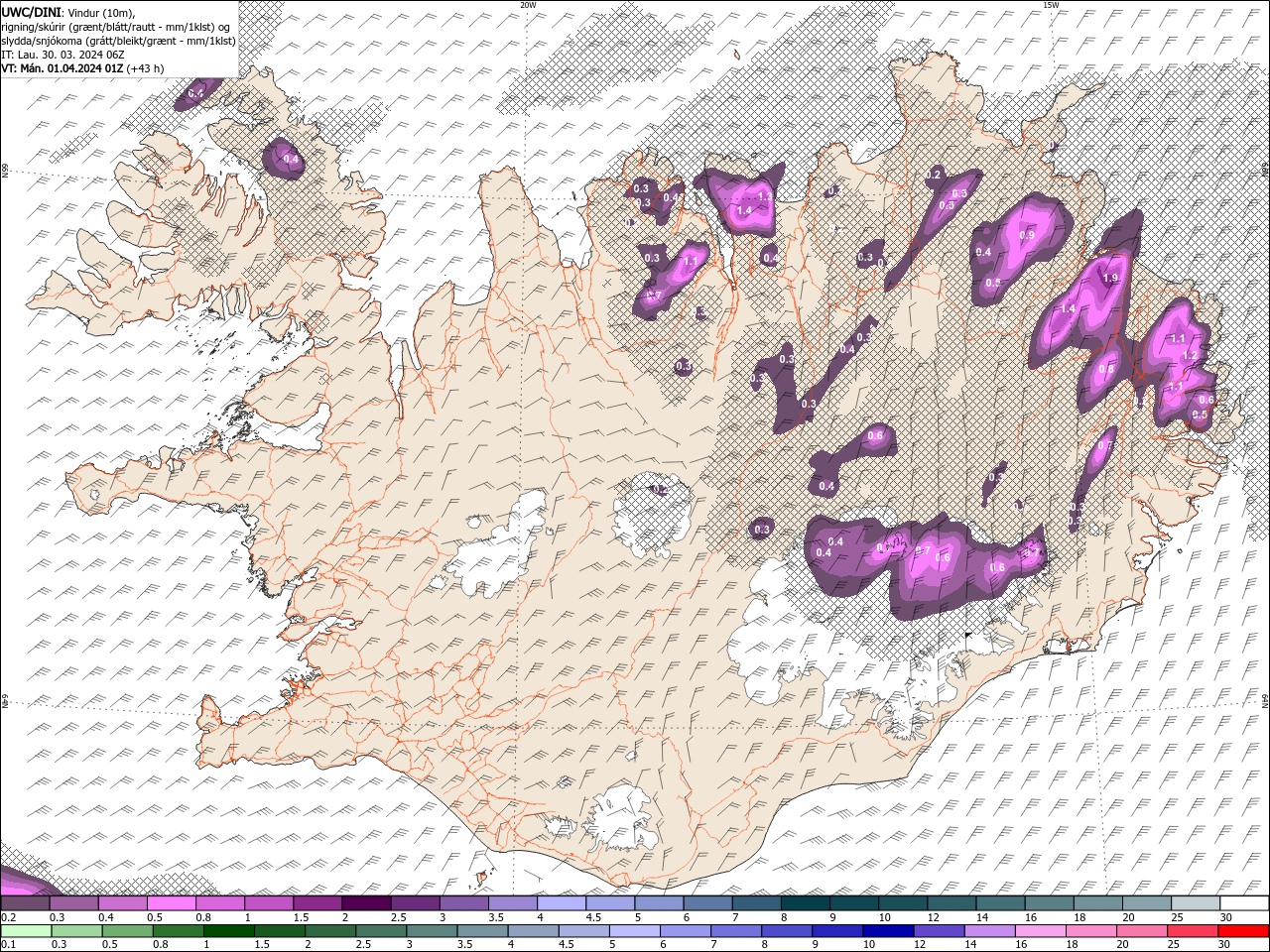Select the snow legend swatch starting at 2.5
The height and width of the screenshot is (952, 1270).
tap(415, 903)
